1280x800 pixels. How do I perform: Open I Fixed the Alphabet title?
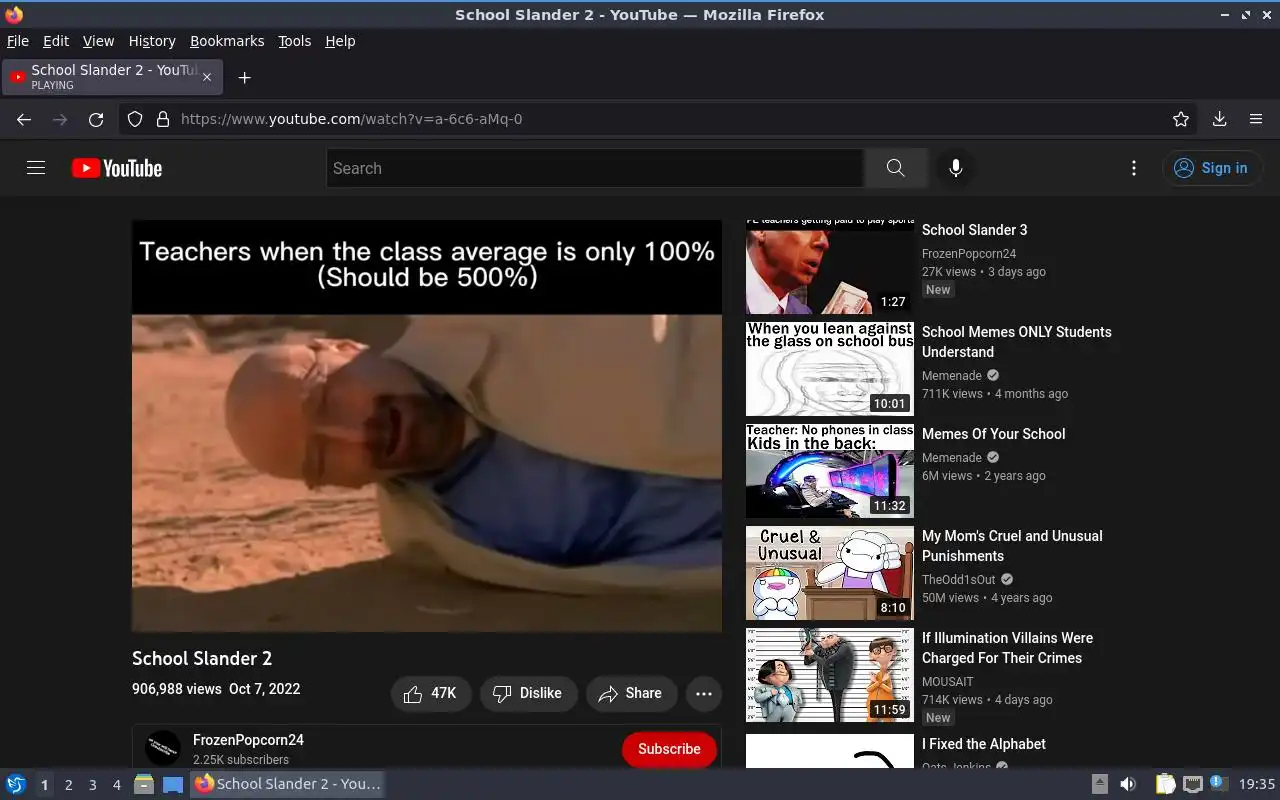pyautogui.click(x=983, y=744)
